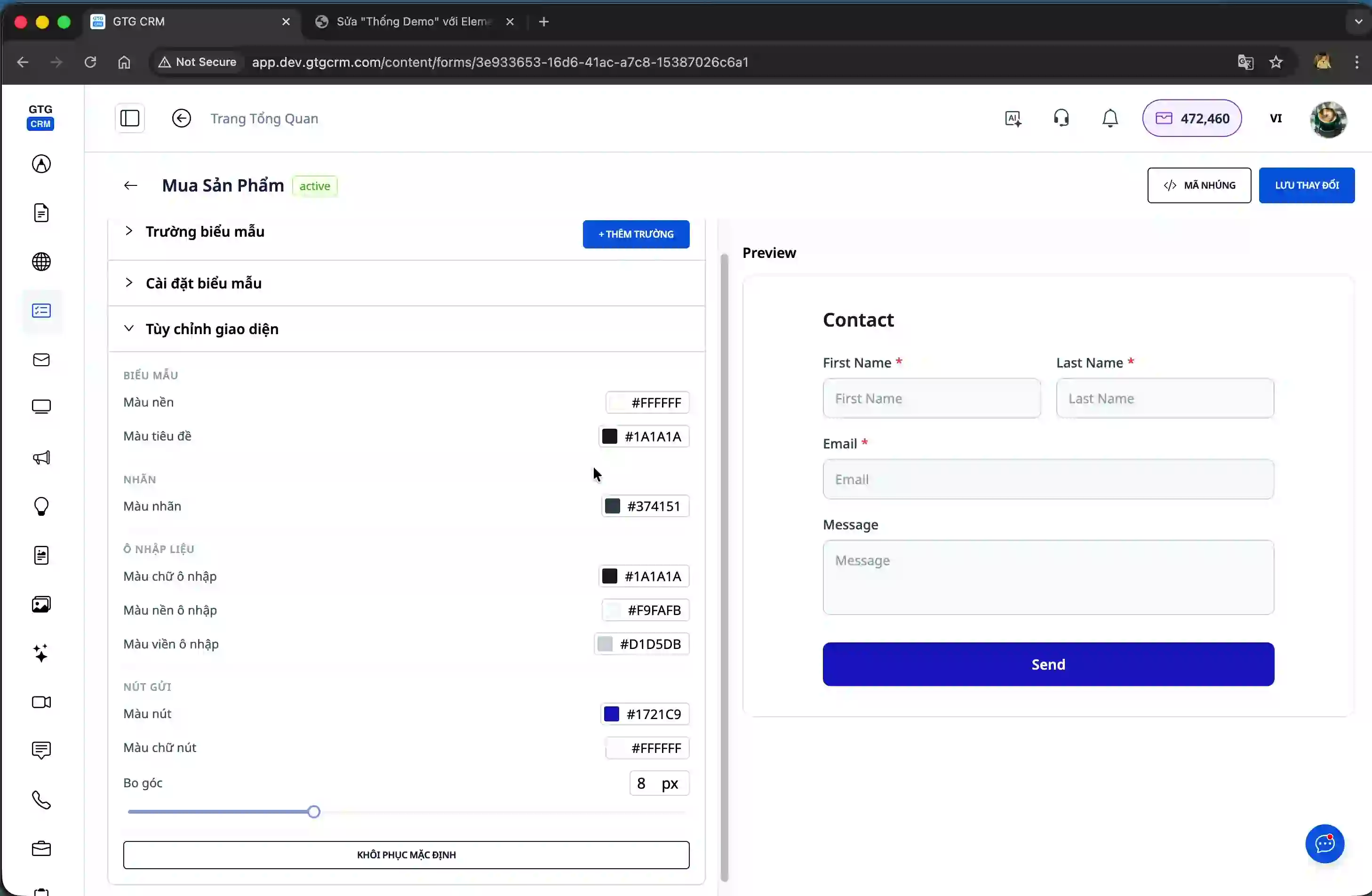
Task: Click KHÔI PHỤC MẶC ĐỊNH button
Action: pos(406,855)
